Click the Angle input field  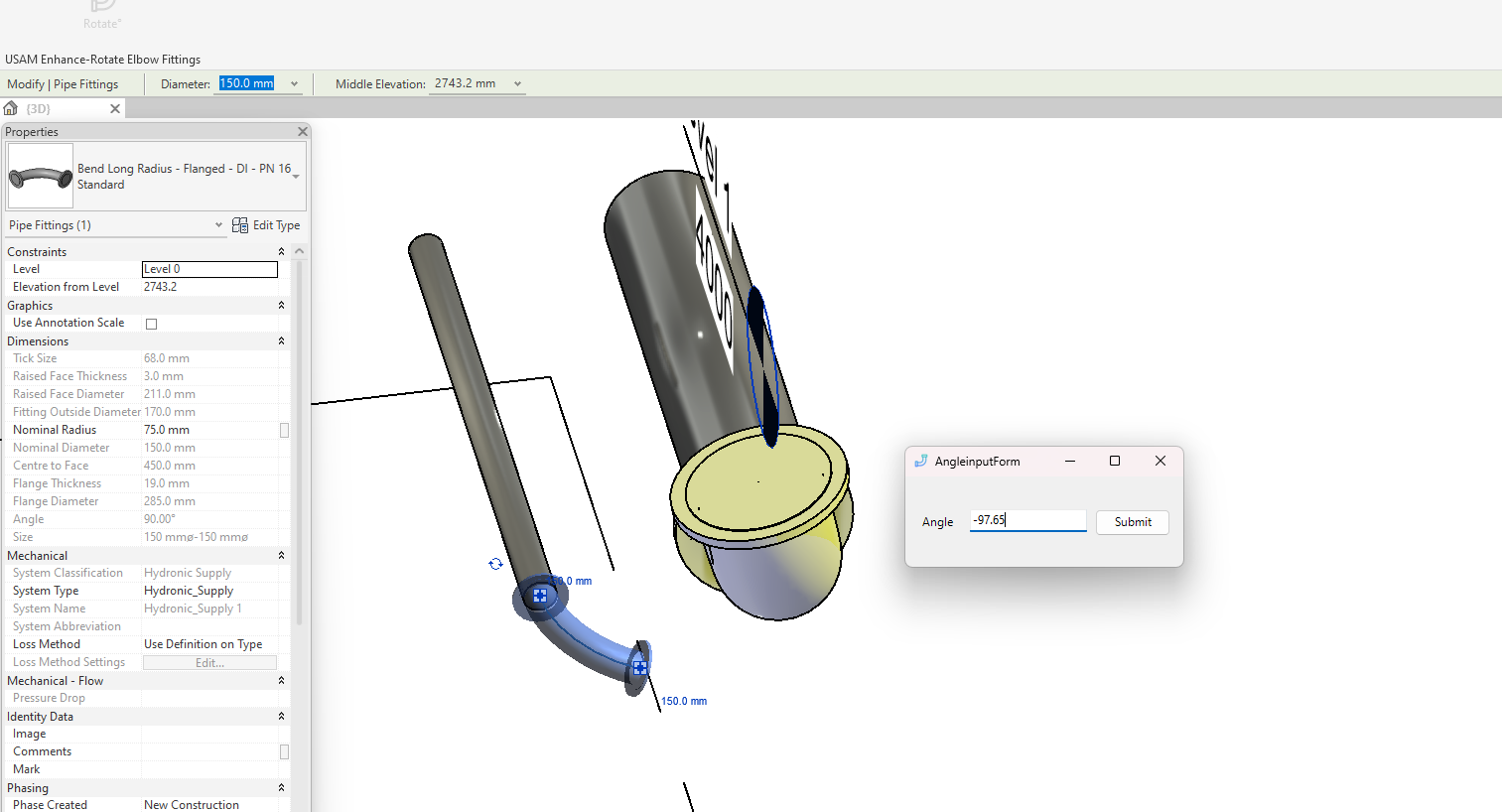(1027, 520)
